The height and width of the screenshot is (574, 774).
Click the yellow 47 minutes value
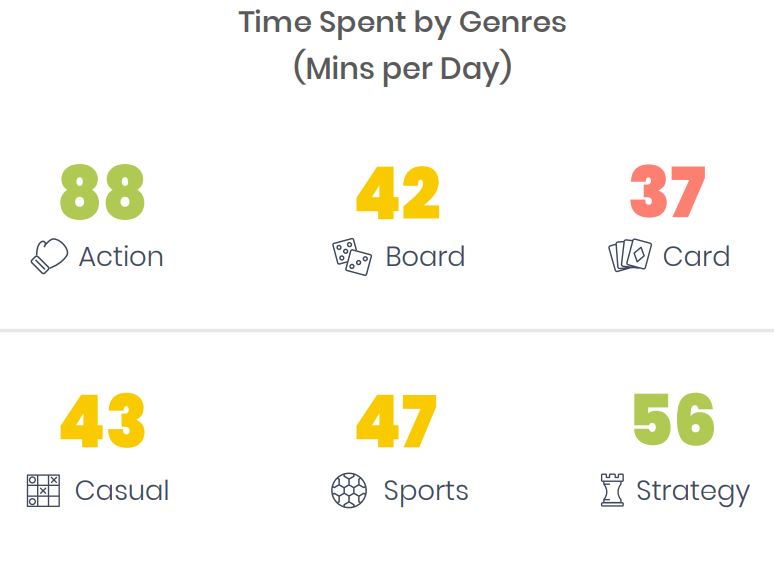tap(396, 421)
